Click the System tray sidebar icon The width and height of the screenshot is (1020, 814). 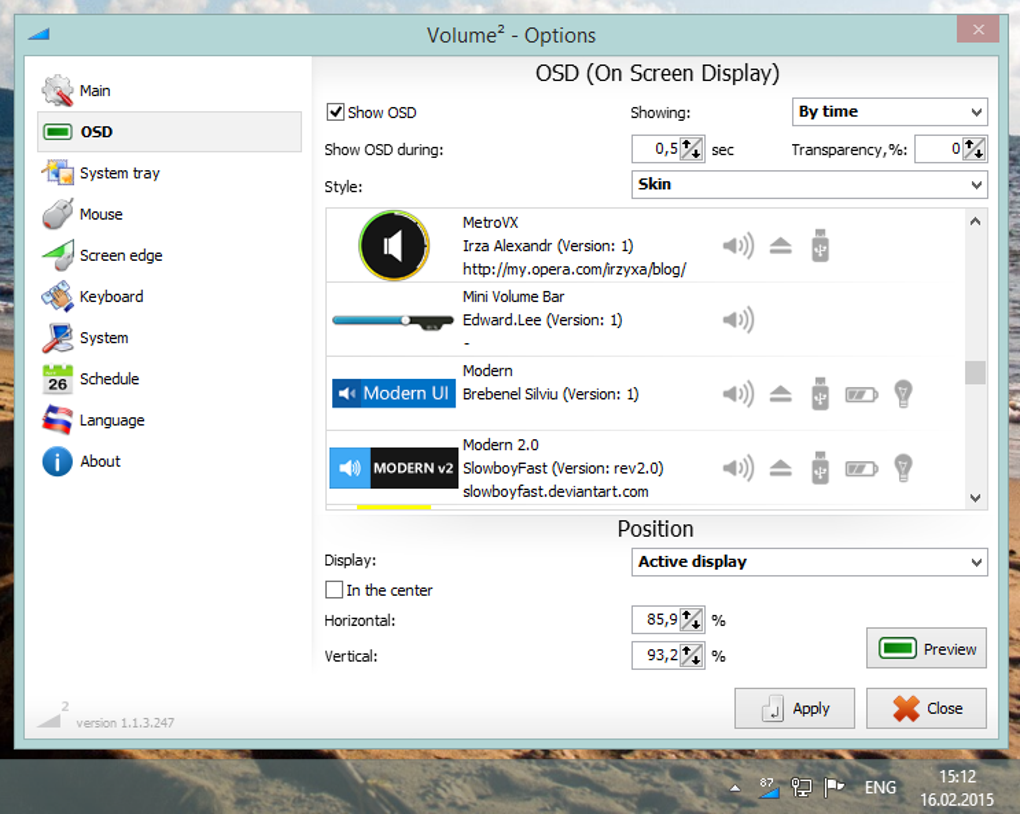(58, 173)
